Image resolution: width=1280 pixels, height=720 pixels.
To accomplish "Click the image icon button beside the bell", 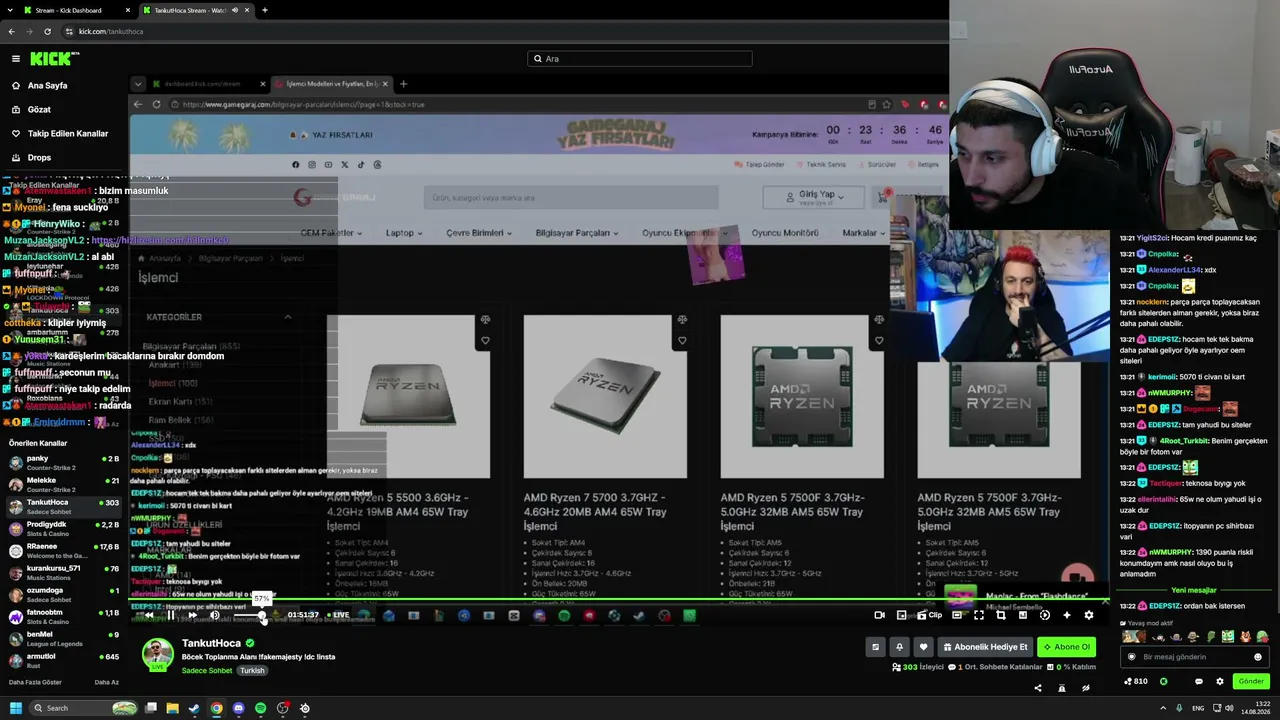I will tap(876, 647).
